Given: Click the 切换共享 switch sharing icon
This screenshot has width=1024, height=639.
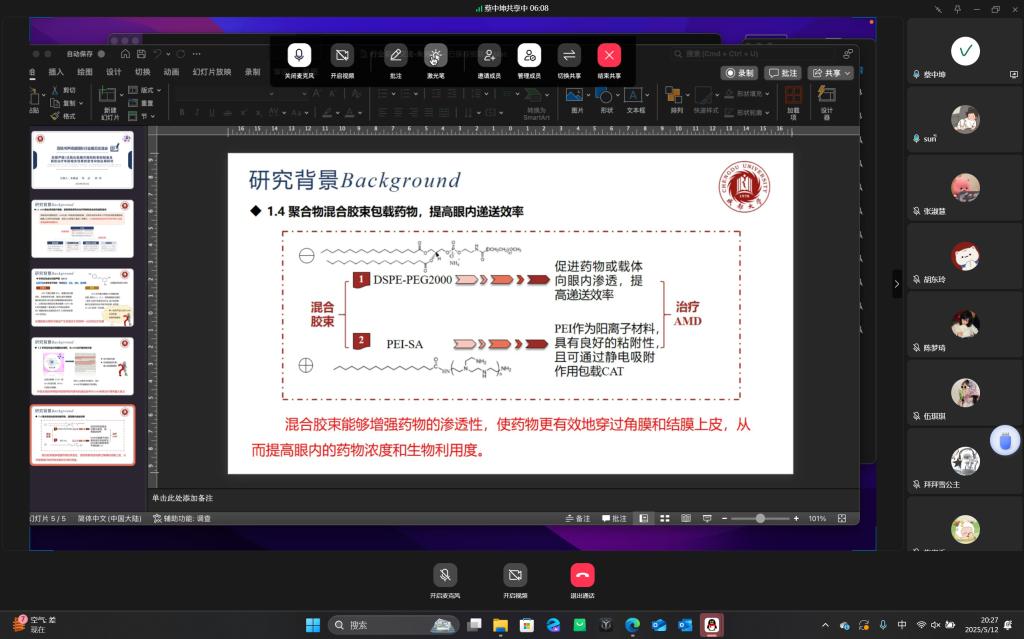Looking at the screenshot, I should click(x=568, y=56).
